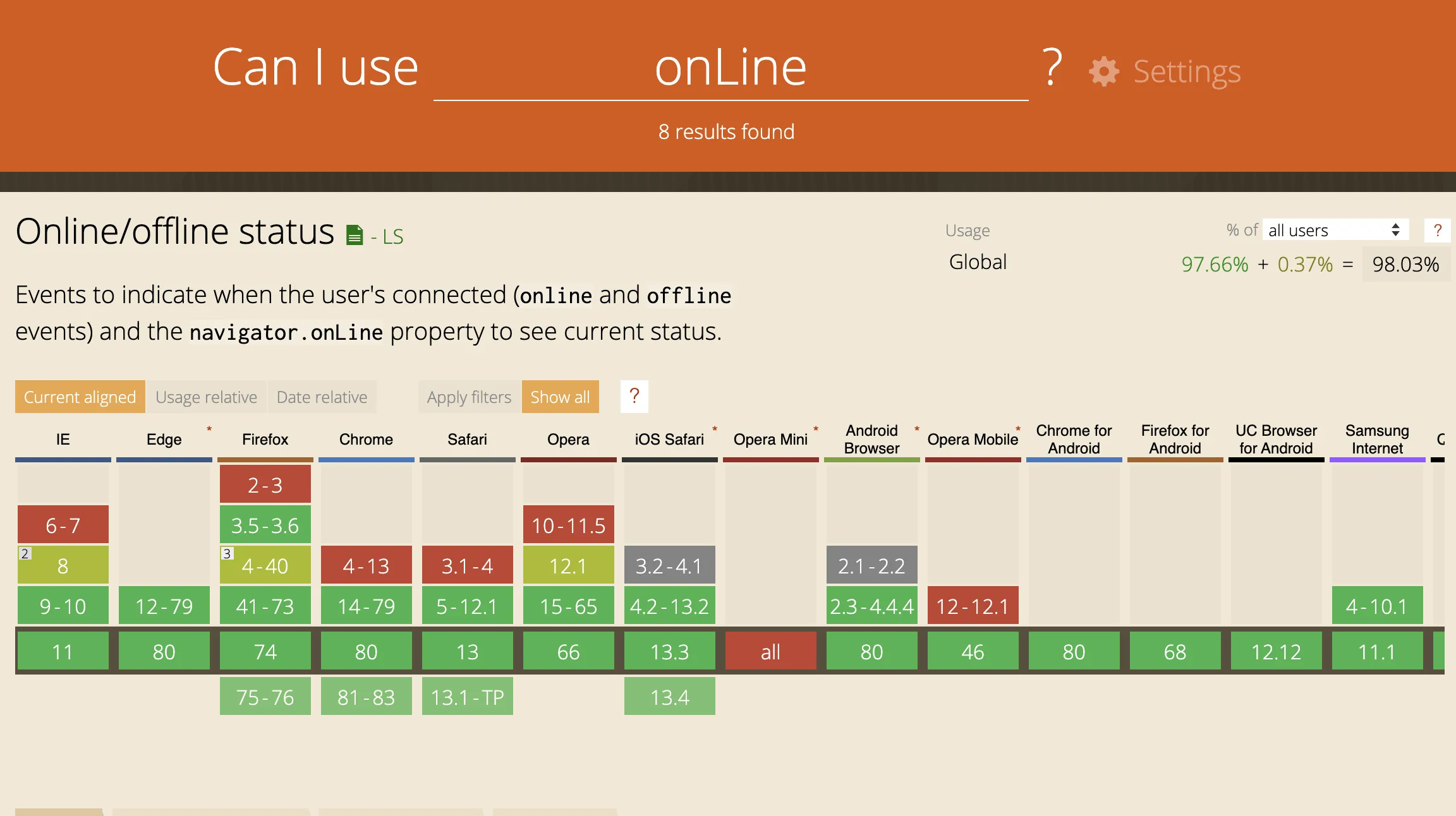Viewport: 1456px width, 816px height.
Task: Click the search field containing onLine
Action: 731,68
